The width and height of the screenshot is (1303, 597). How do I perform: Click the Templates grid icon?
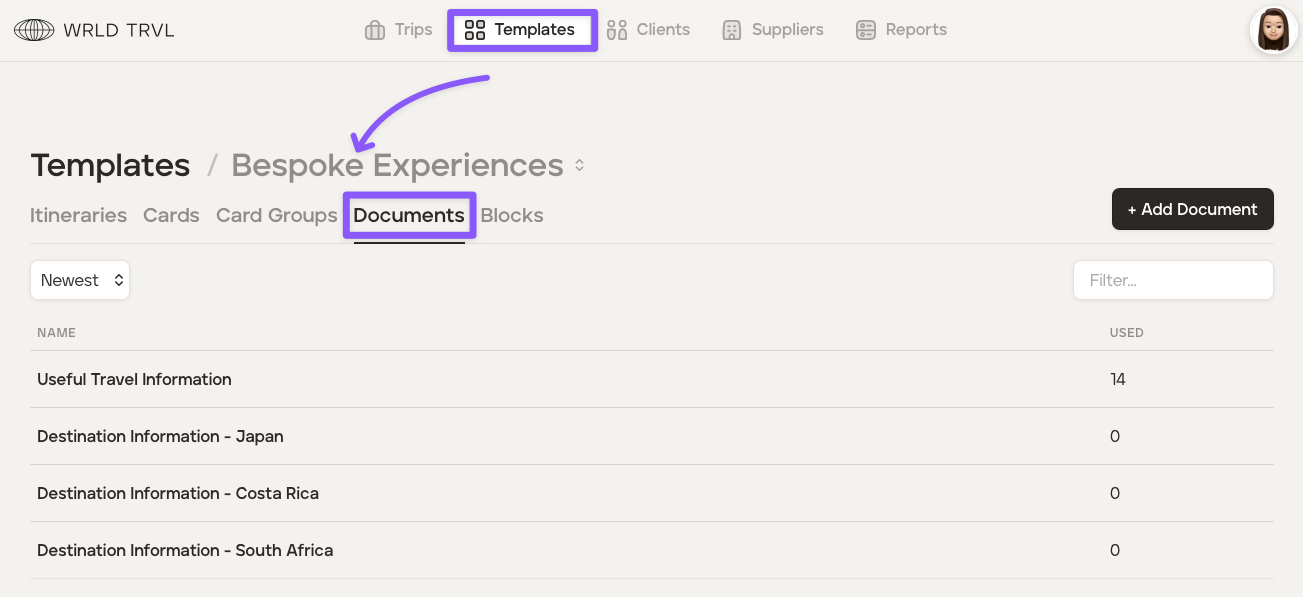(x=475, y=30)
